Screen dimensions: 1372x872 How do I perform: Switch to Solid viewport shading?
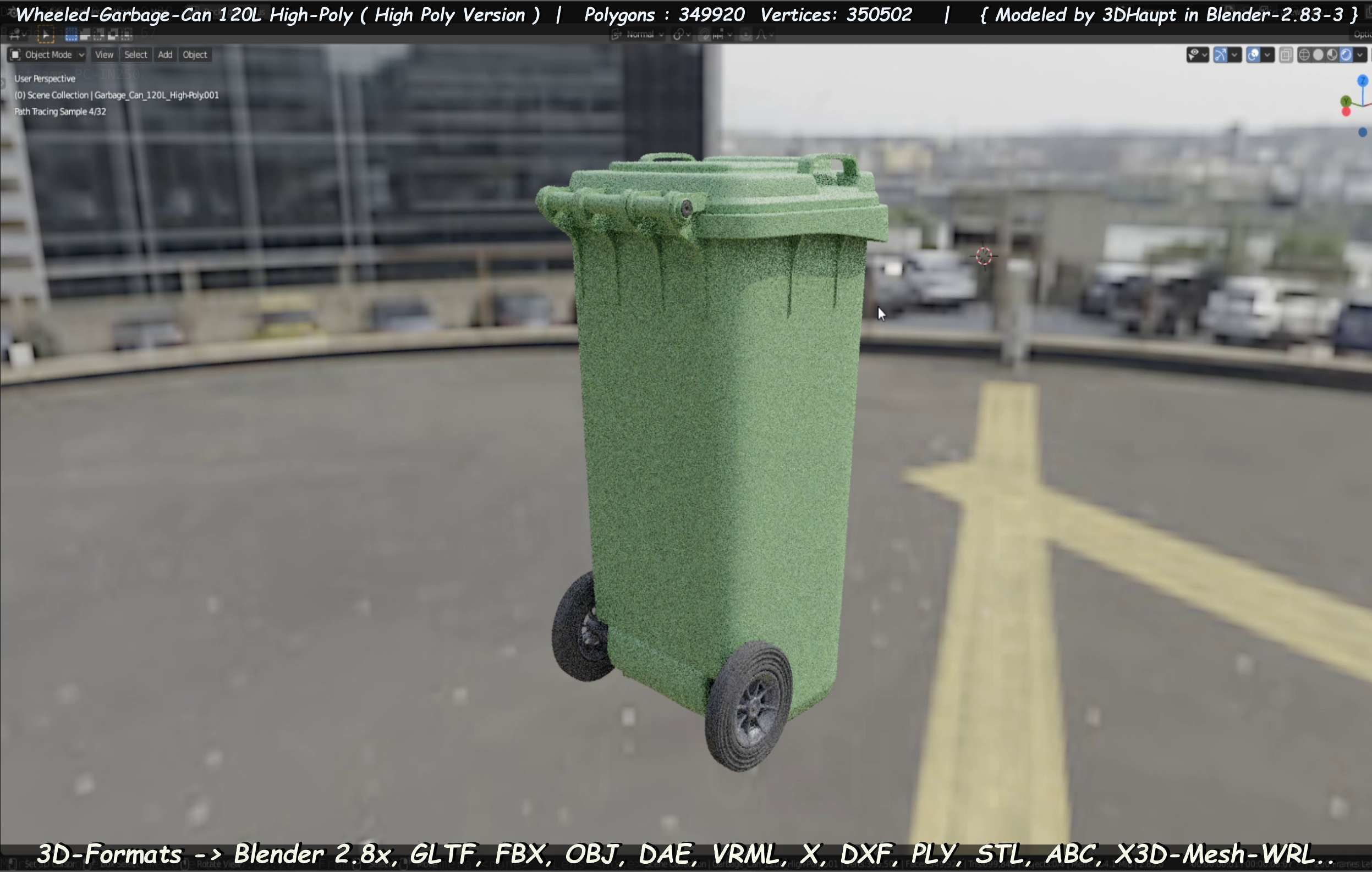[1318, 54]
